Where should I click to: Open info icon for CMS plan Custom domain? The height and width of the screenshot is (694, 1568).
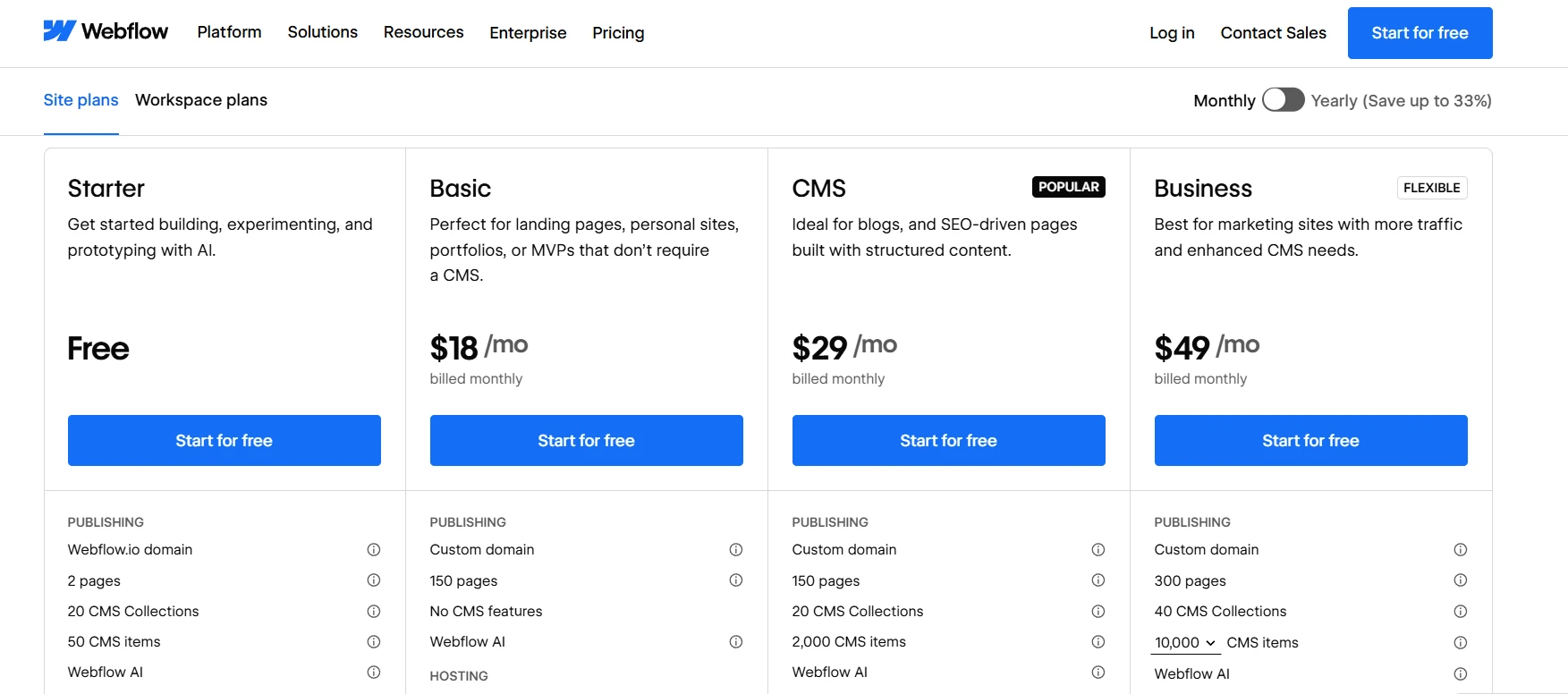[x=1098, y=549]
